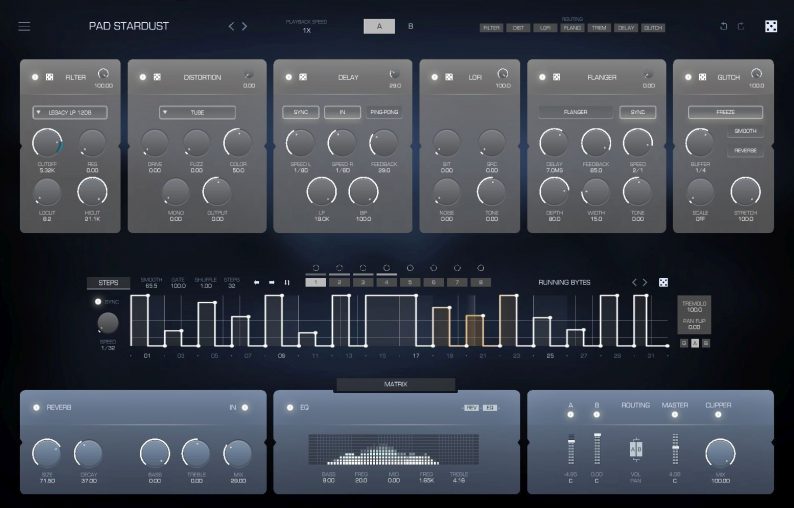794x508 pixels.
Task: Open the Legacy LP 12dB filter type dropdown
Action: point(70,112)
